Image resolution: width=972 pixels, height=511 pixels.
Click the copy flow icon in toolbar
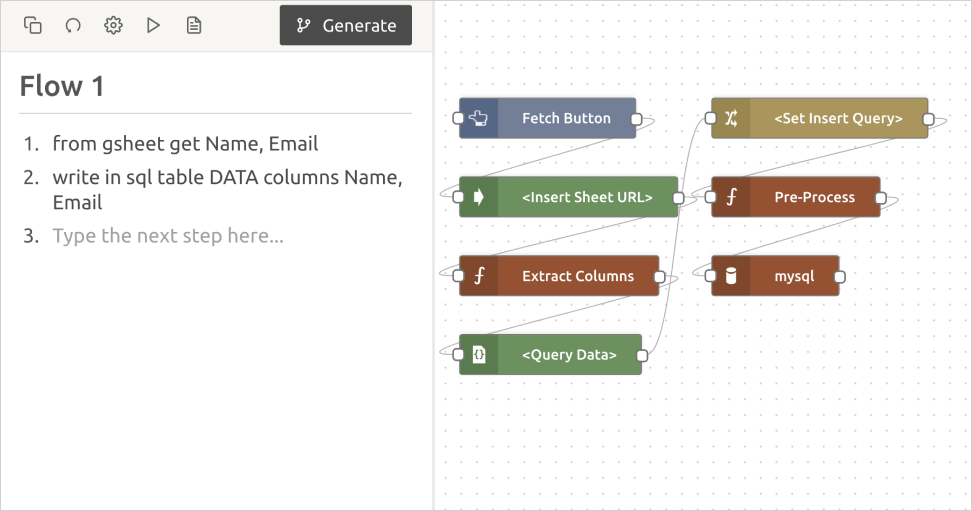coord(33,26)
